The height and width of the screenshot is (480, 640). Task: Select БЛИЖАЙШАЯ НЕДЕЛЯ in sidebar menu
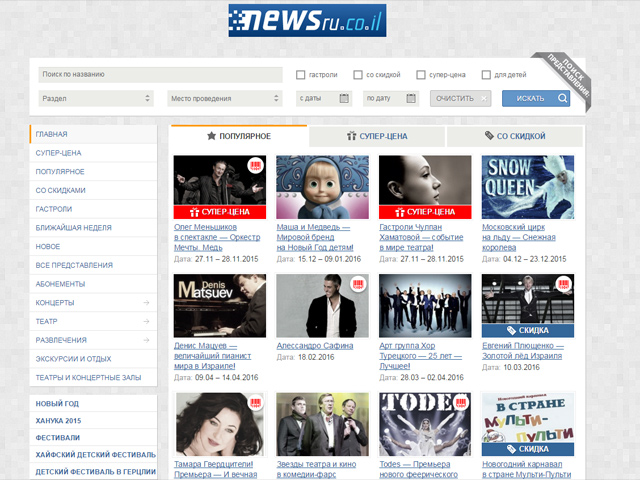pos(93,228)
